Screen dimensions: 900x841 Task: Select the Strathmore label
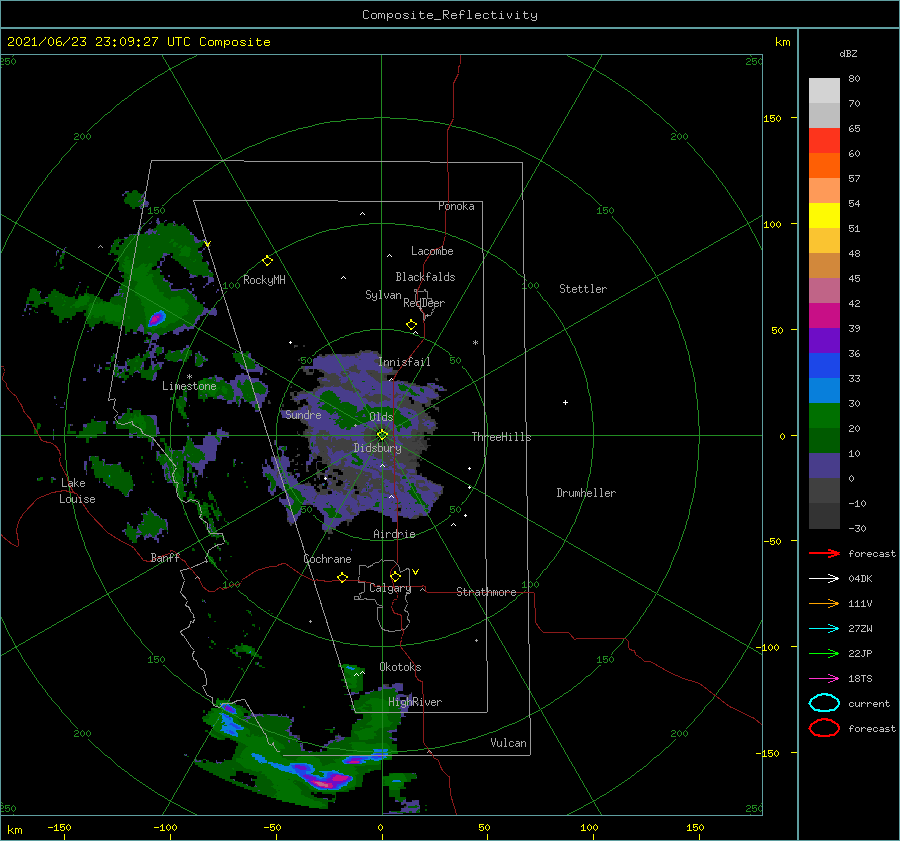486,592
